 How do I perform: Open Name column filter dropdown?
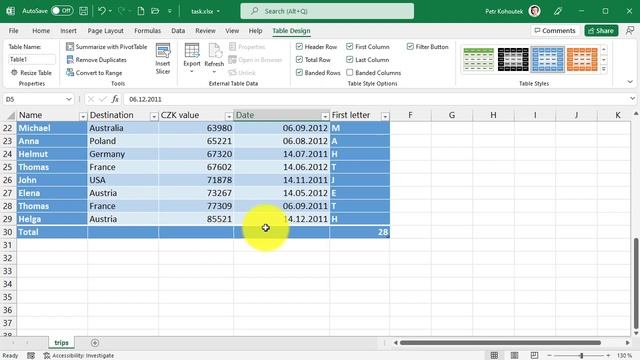[x=83, y=116]
